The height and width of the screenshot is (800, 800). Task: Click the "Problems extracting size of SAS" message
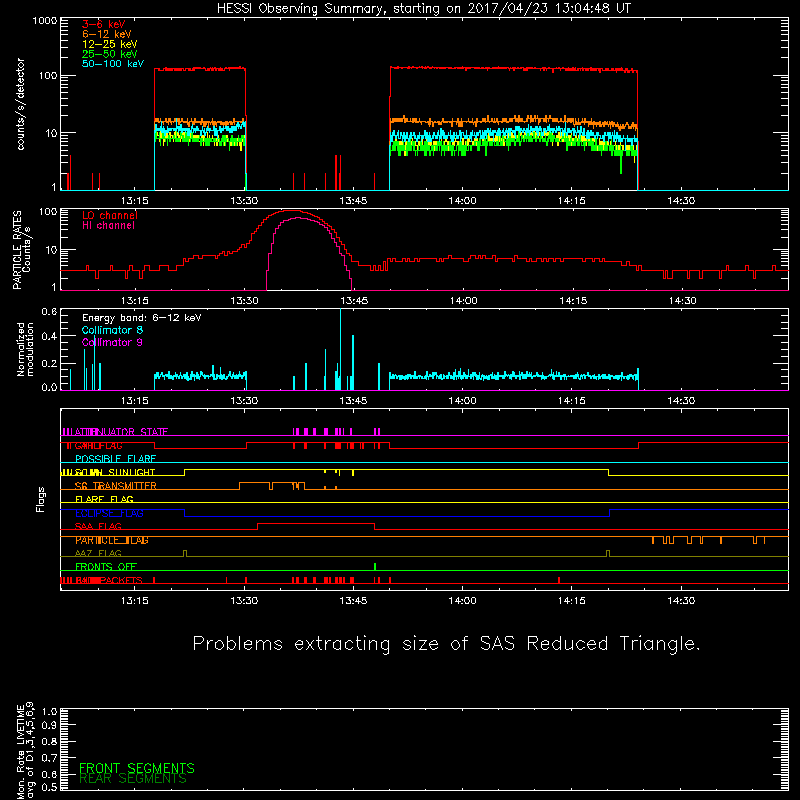point(446,643)
